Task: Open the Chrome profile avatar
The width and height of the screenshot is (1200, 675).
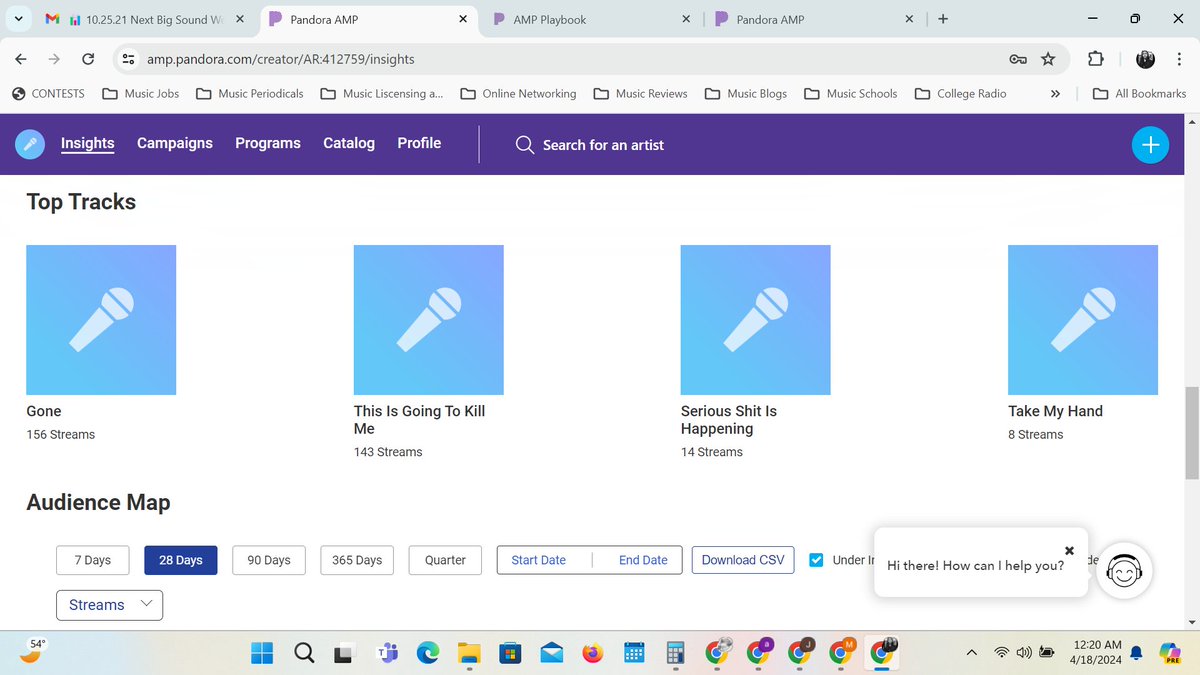Action: 1146,59
